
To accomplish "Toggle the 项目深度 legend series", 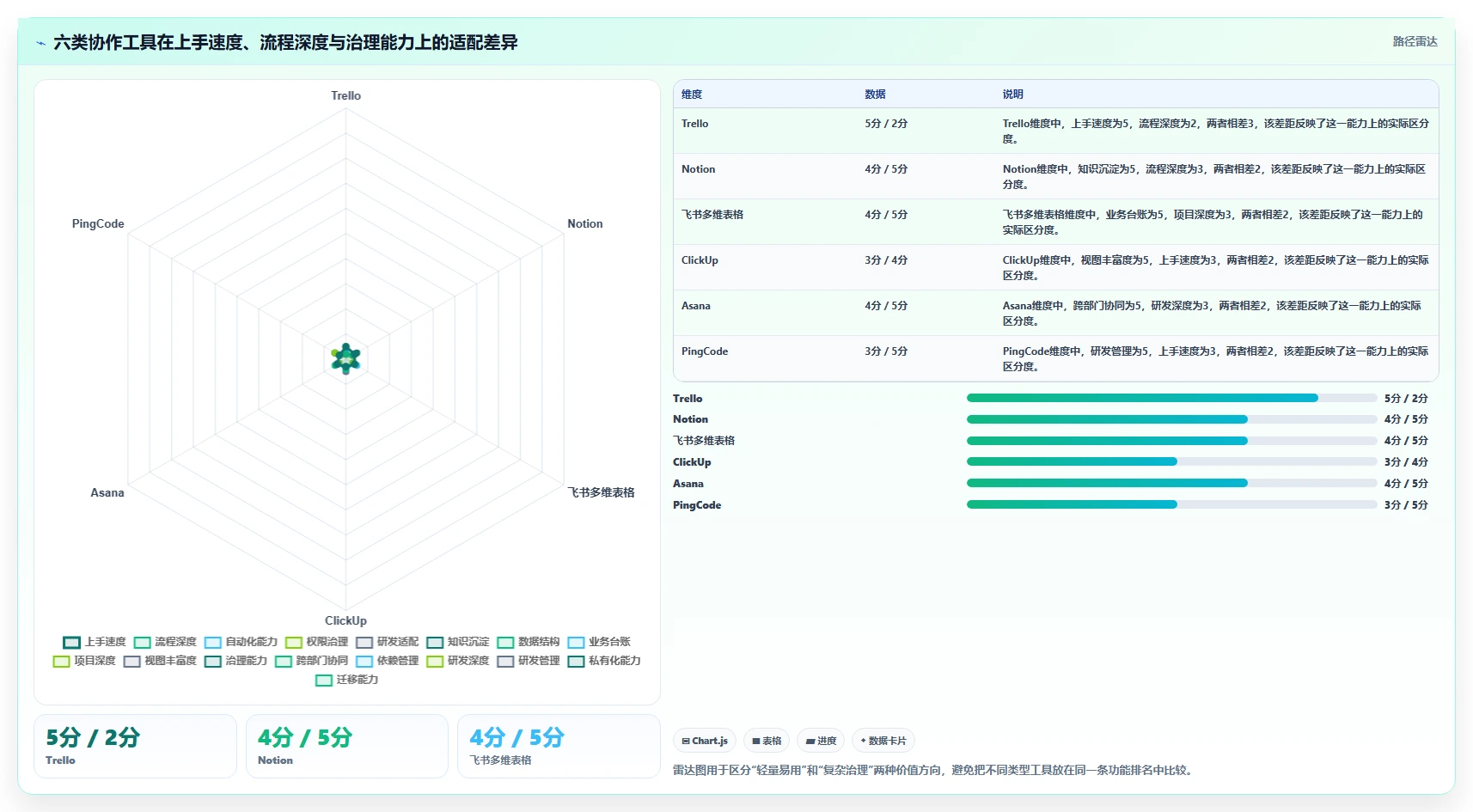I will [84, 661].
